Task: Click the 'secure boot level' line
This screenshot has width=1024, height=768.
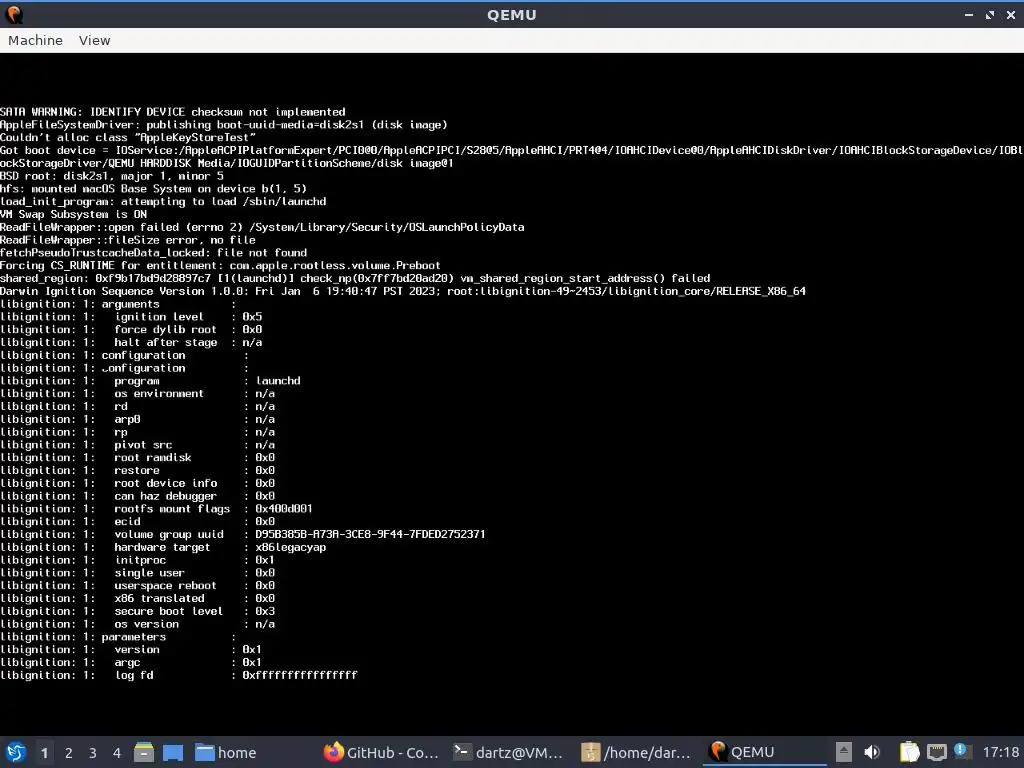Action: click(137, 611)
